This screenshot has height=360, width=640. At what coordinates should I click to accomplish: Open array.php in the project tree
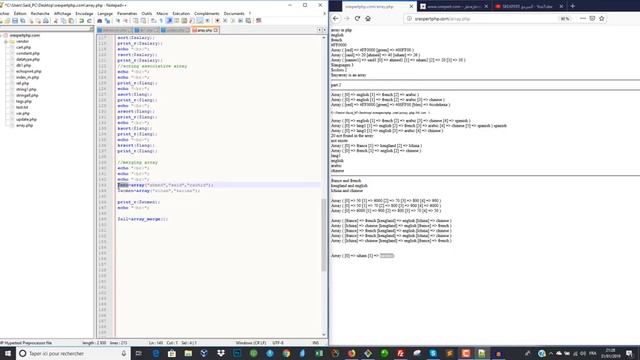(24, 125)
